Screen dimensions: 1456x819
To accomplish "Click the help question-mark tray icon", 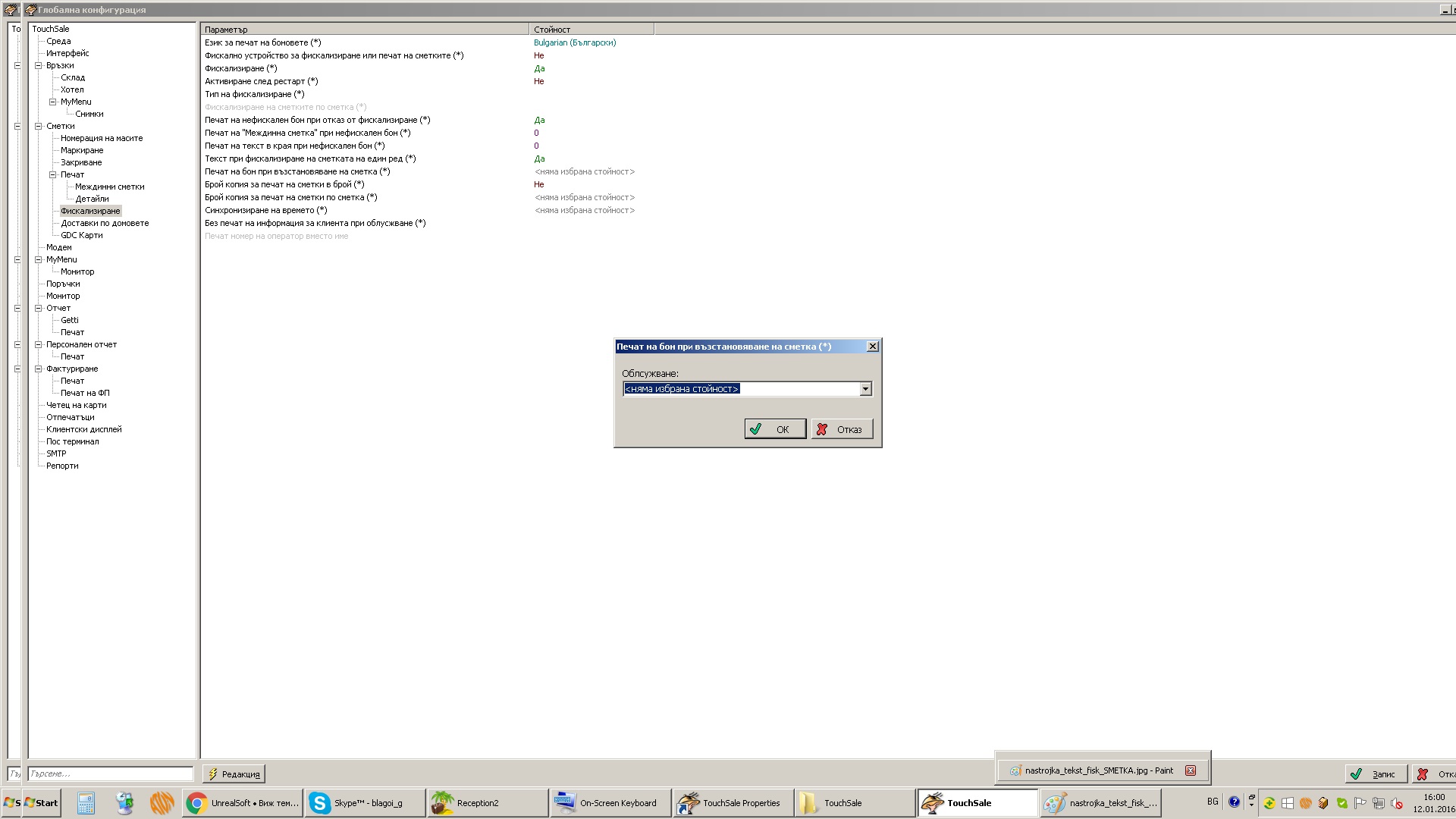I will pyautogui.click(x=1234, y=802).
